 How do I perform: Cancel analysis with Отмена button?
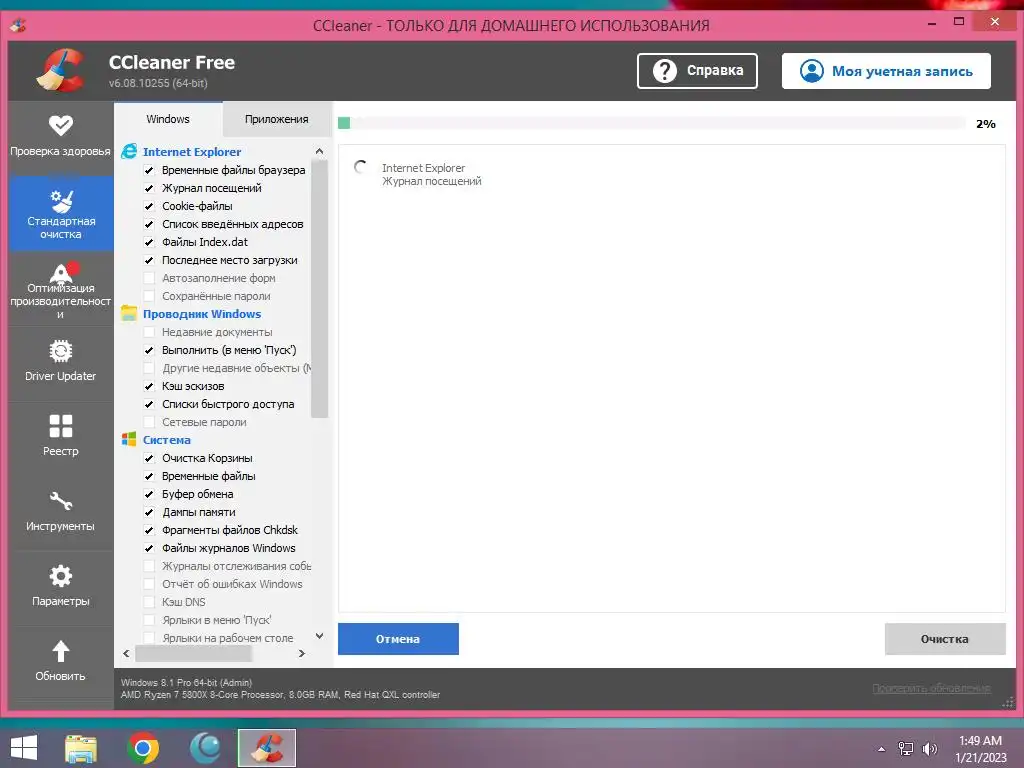(398, 639)
